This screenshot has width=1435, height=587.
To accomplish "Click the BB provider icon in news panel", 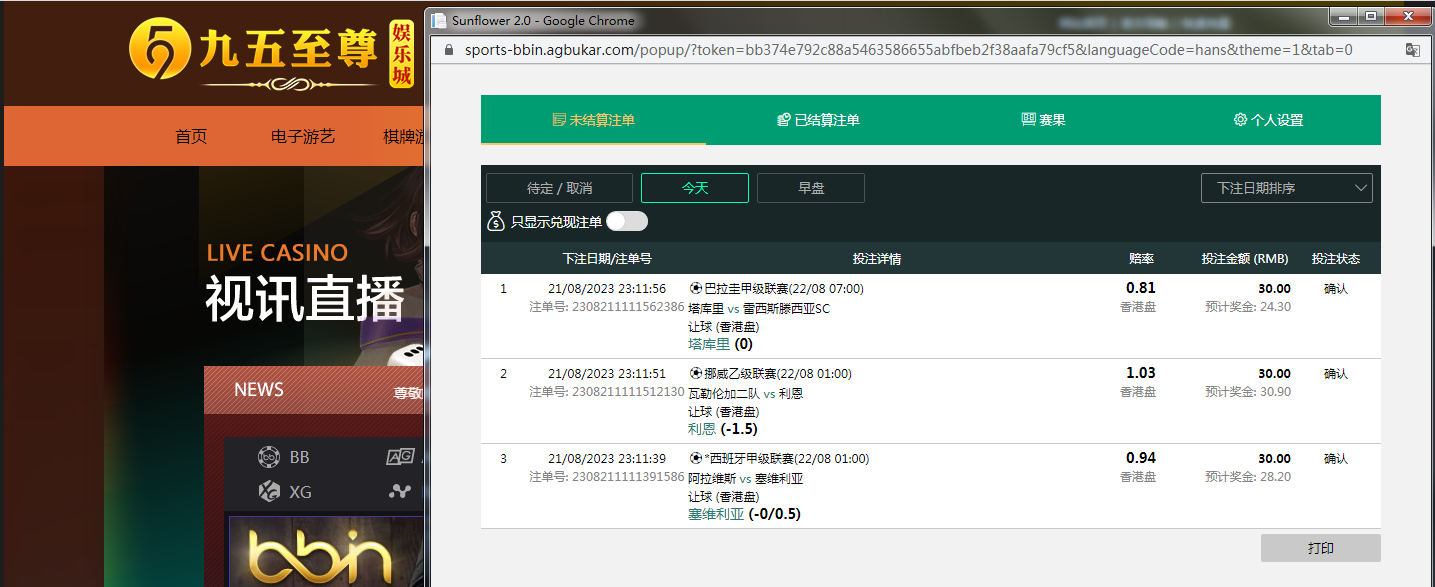I will click(x=268, y=457).
